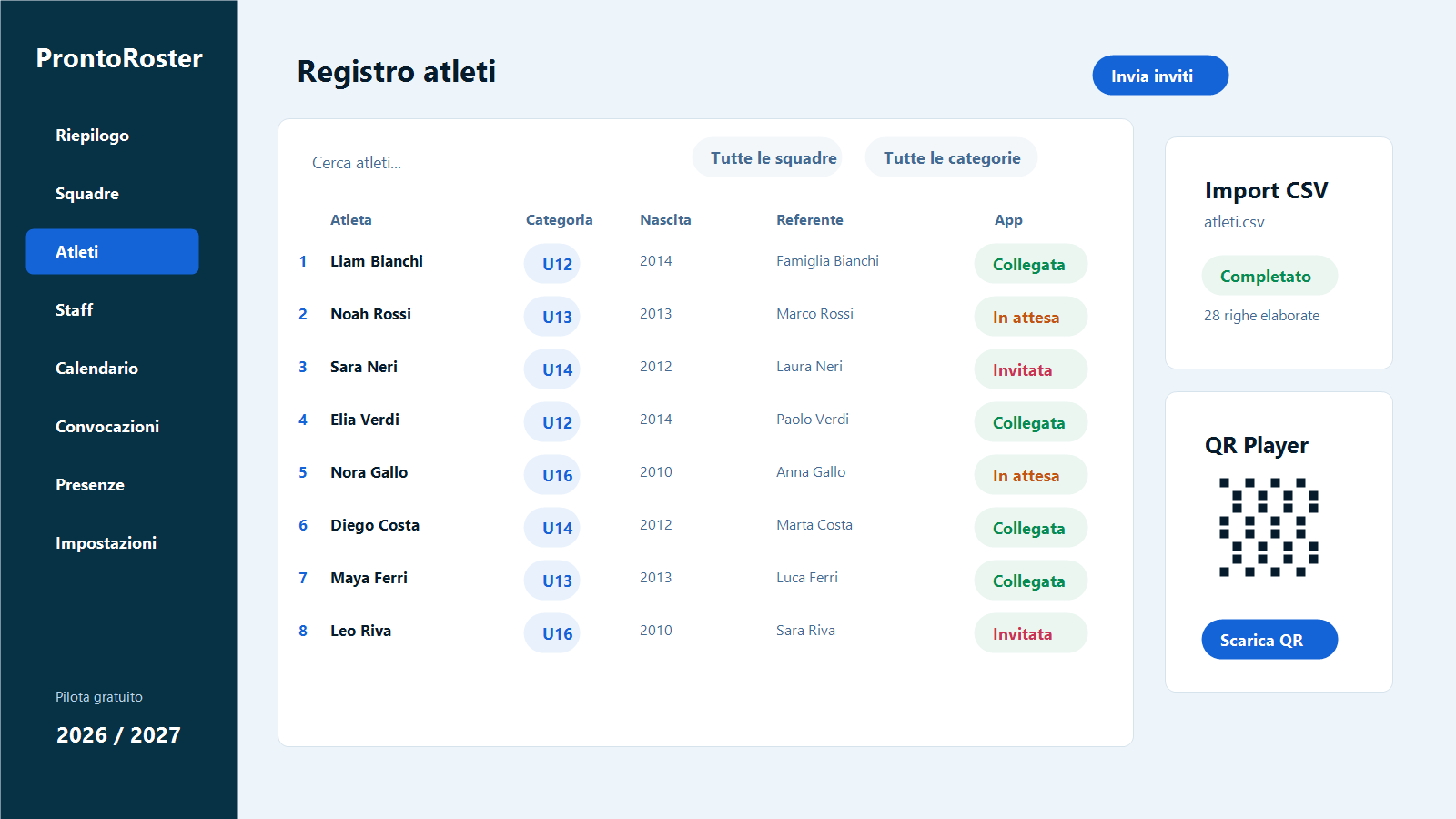Click Invitata status for Leo Riva
The image size is (1456, 819).
[1030, 633]
